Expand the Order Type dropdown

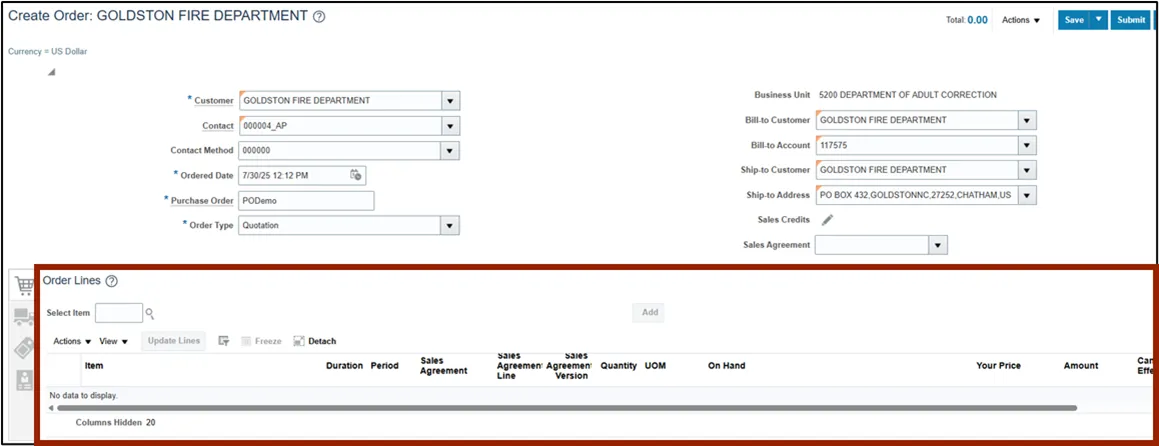point(450,226)
